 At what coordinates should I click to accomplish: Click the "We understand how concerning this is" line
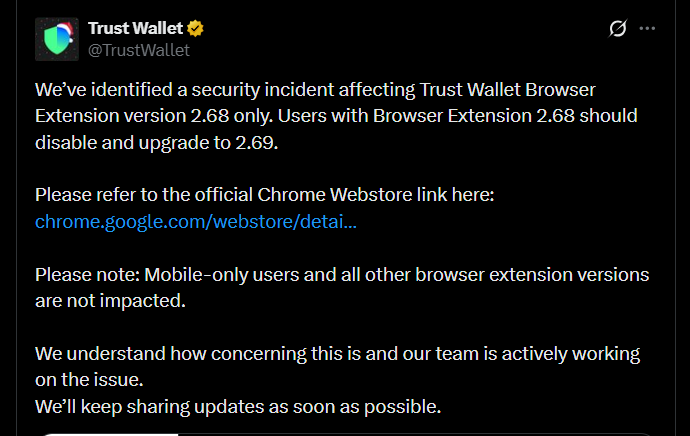(x=338, y=354)
